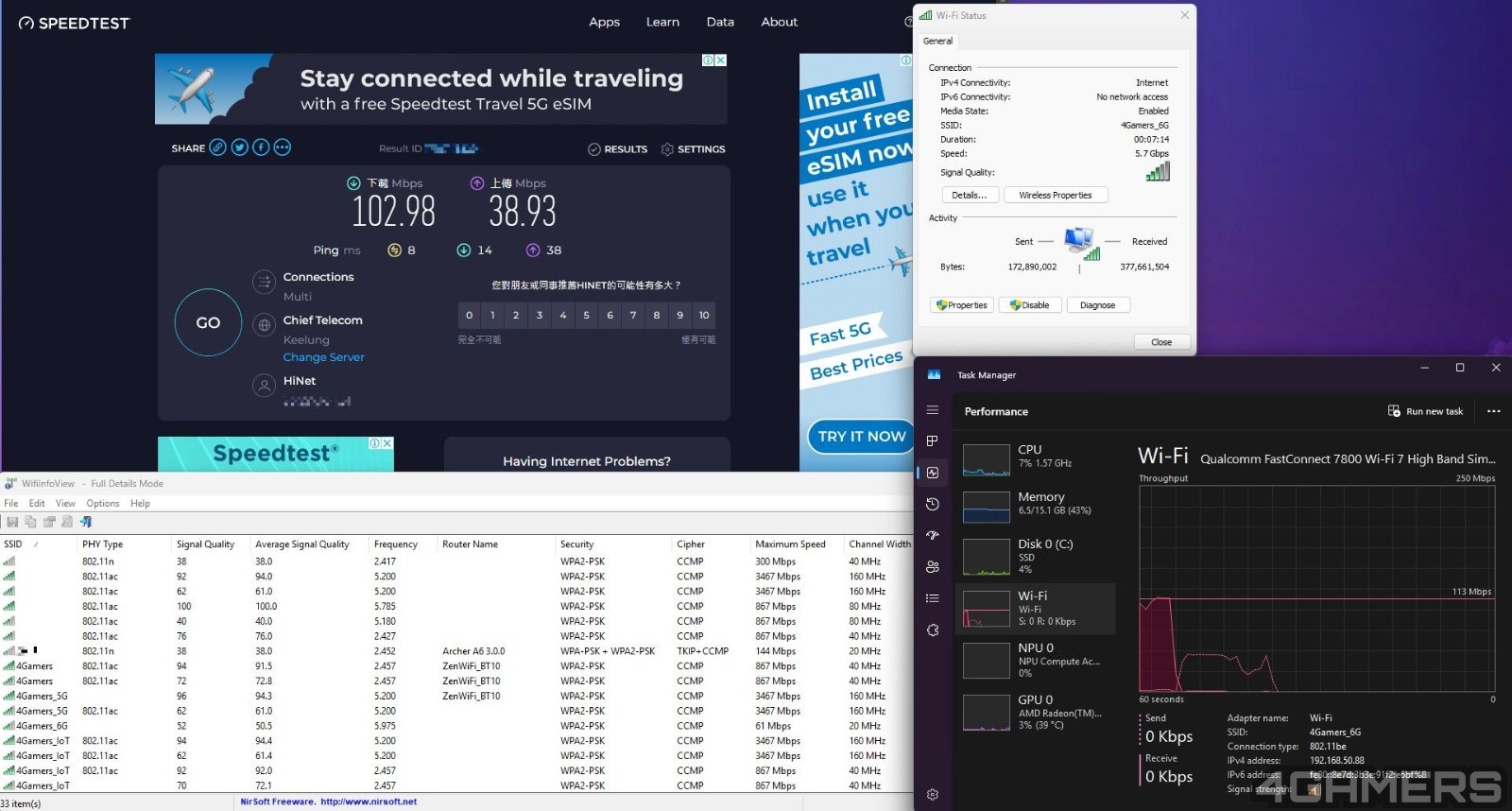
Task: Share Speedtest result on Twitter
Action: pyautogui.click(x=239, y=147)
